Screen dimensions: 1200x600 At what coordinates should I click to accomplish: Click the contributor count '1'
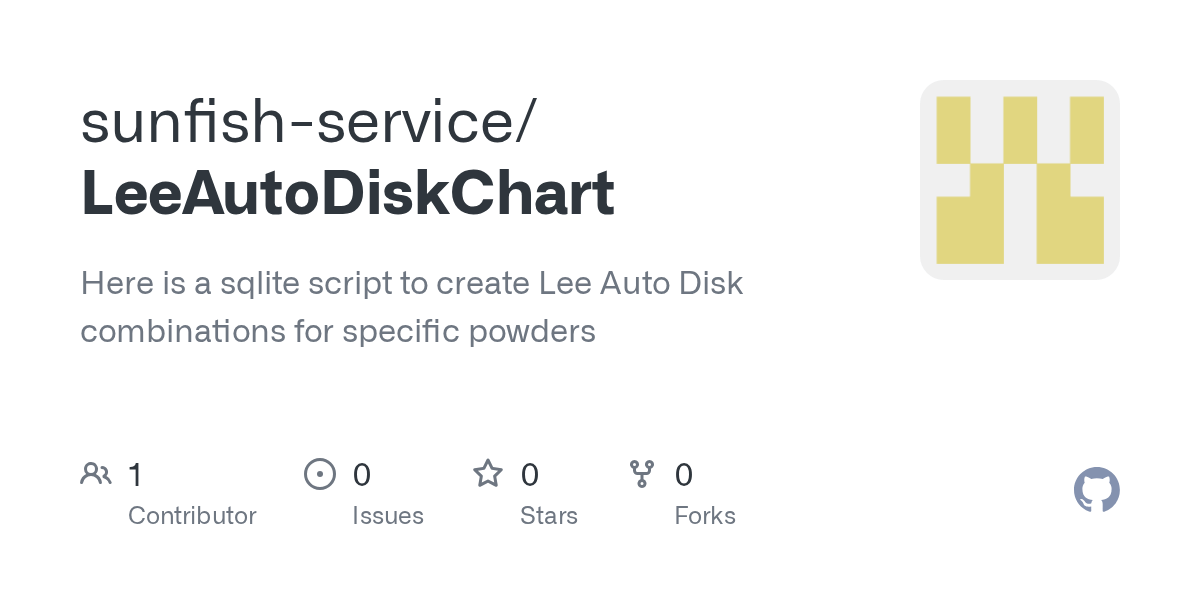tap(135, 474)
